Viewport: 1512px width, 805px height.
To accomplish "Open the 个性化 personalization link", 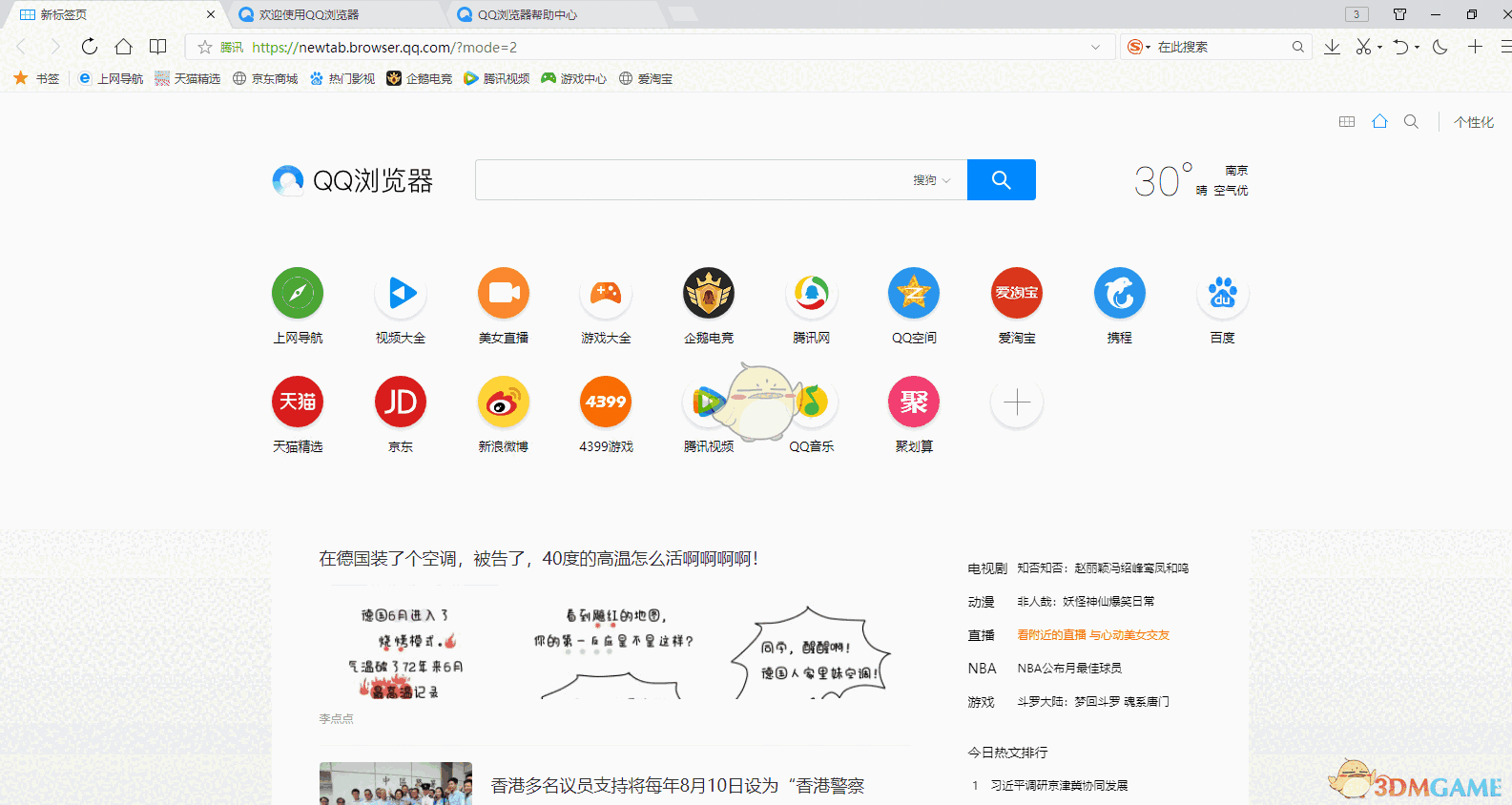I will point(1474,122).
